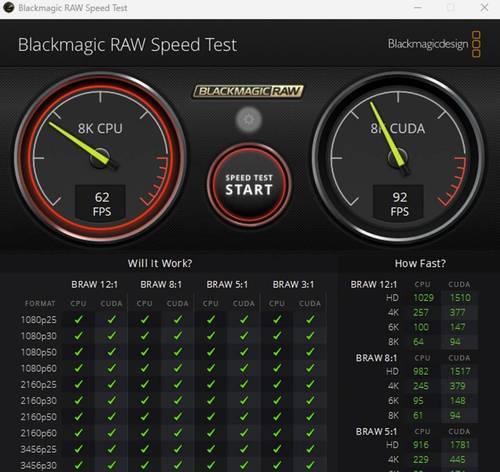The width and height of the screenshot is (500, 472).
Task: Click the 2160p30 BRAW 12:1 CUDA checkmark
Action: tap(112, 401)
